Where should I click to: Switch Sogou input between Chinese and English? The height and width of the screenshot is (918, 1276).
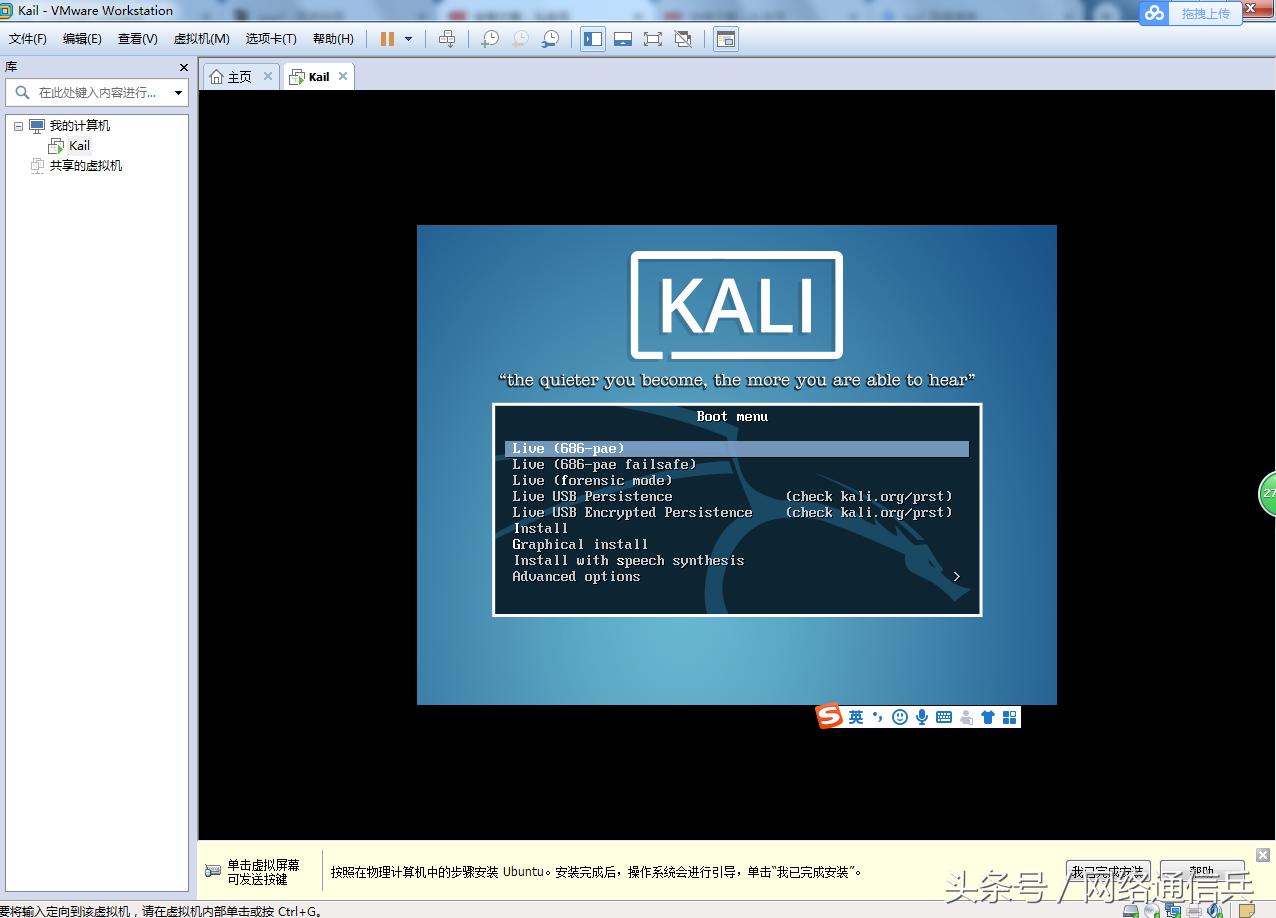tap(856, 717)
